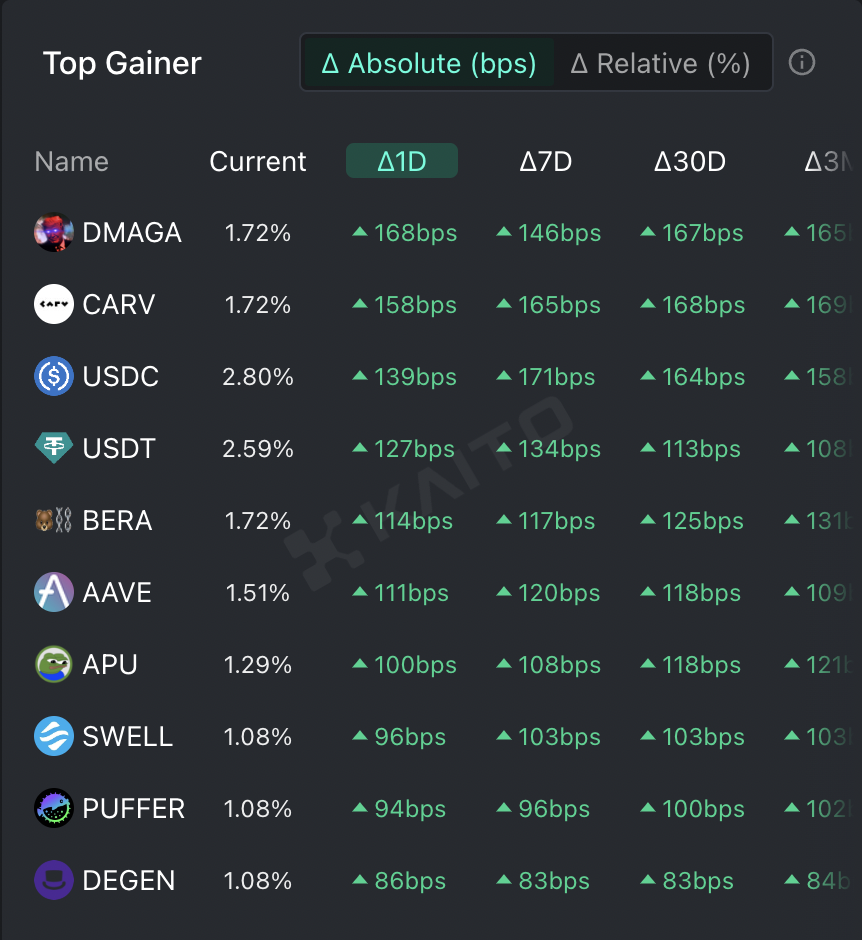
Task: Click the USDT Tether icon
Action: click(x=54, y=449)
